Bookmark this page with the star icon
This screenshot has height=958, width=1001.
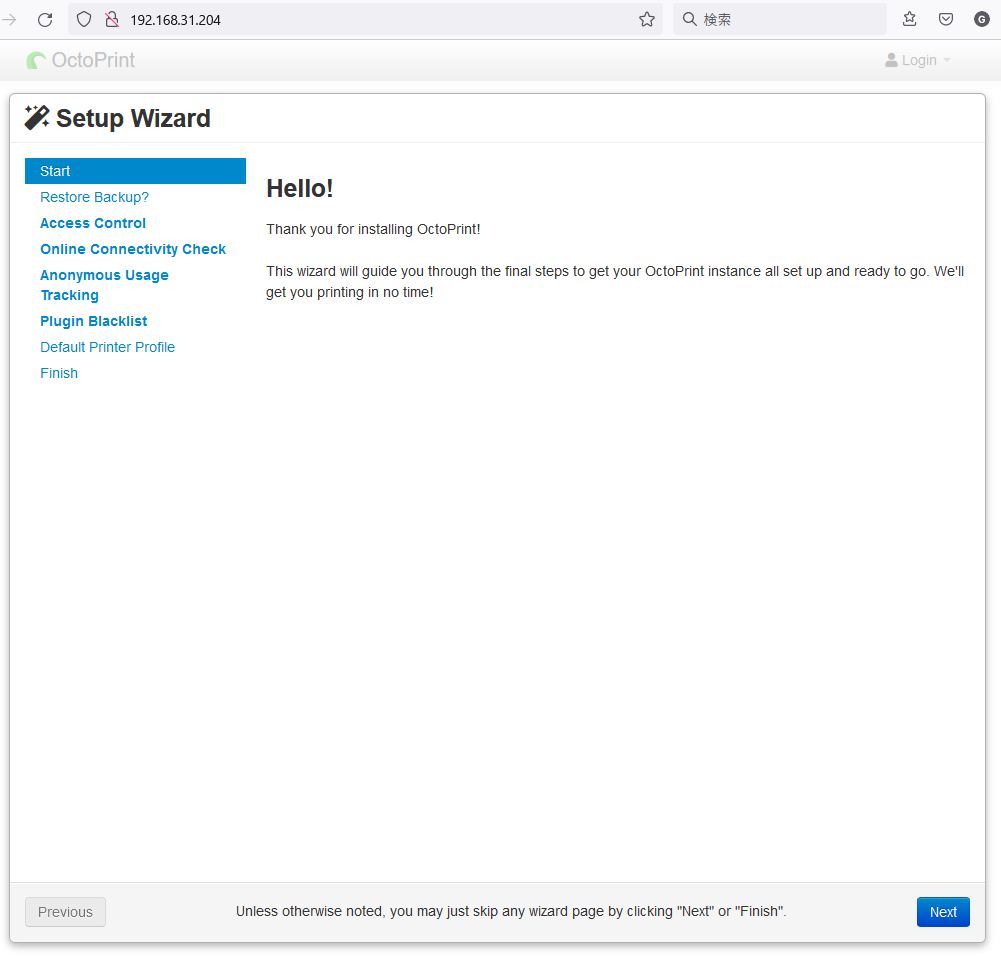coord(647,20)
